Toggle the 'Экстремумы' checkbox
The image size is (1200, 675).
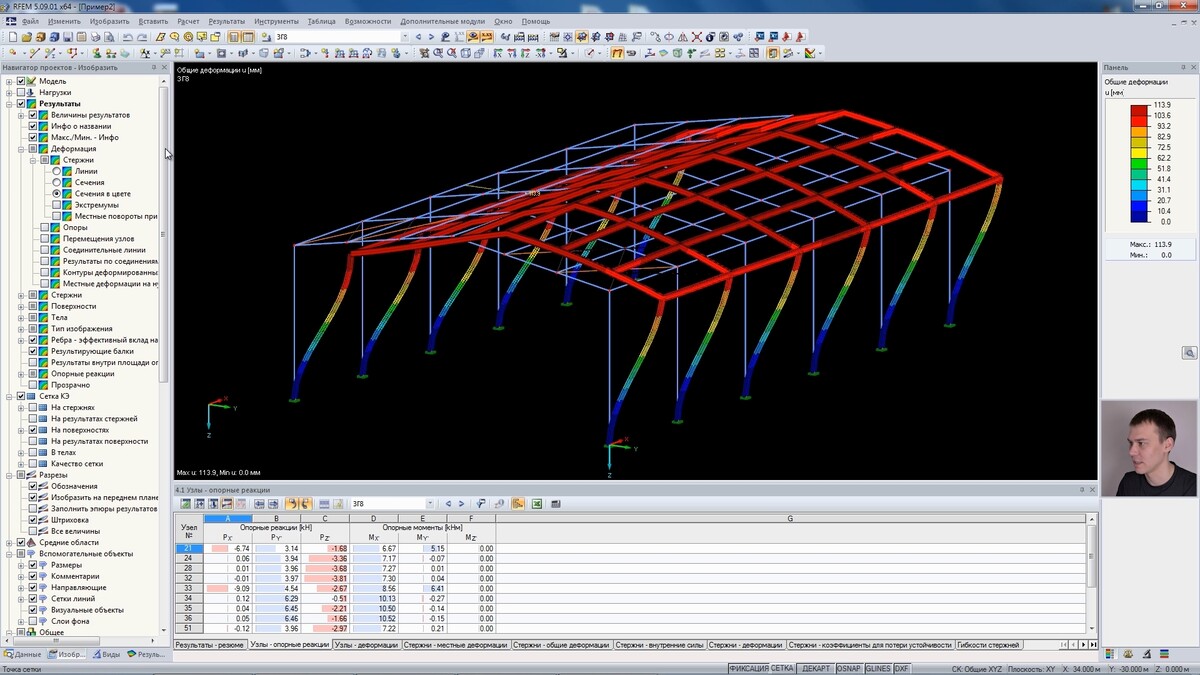tap(57, 205)
